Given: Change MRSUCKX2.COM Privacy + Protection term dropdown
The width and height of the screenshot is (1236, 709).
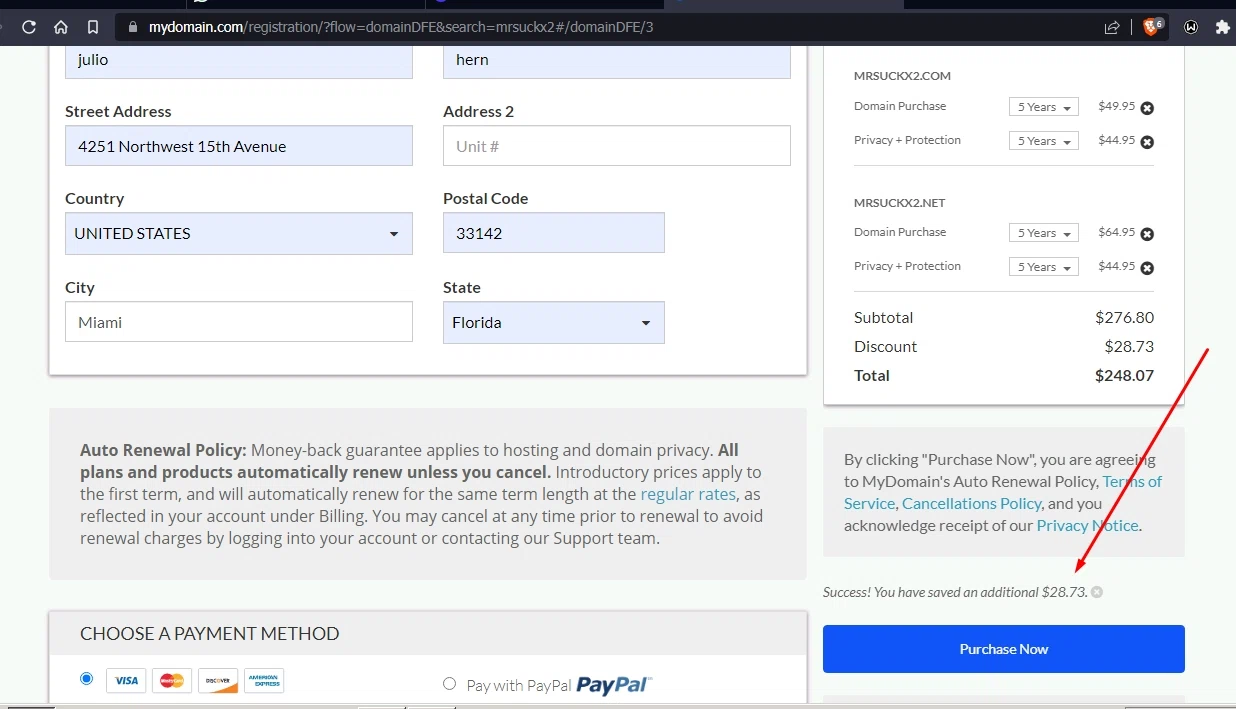Looking at the screenshot, I should tap(1044, 141).
